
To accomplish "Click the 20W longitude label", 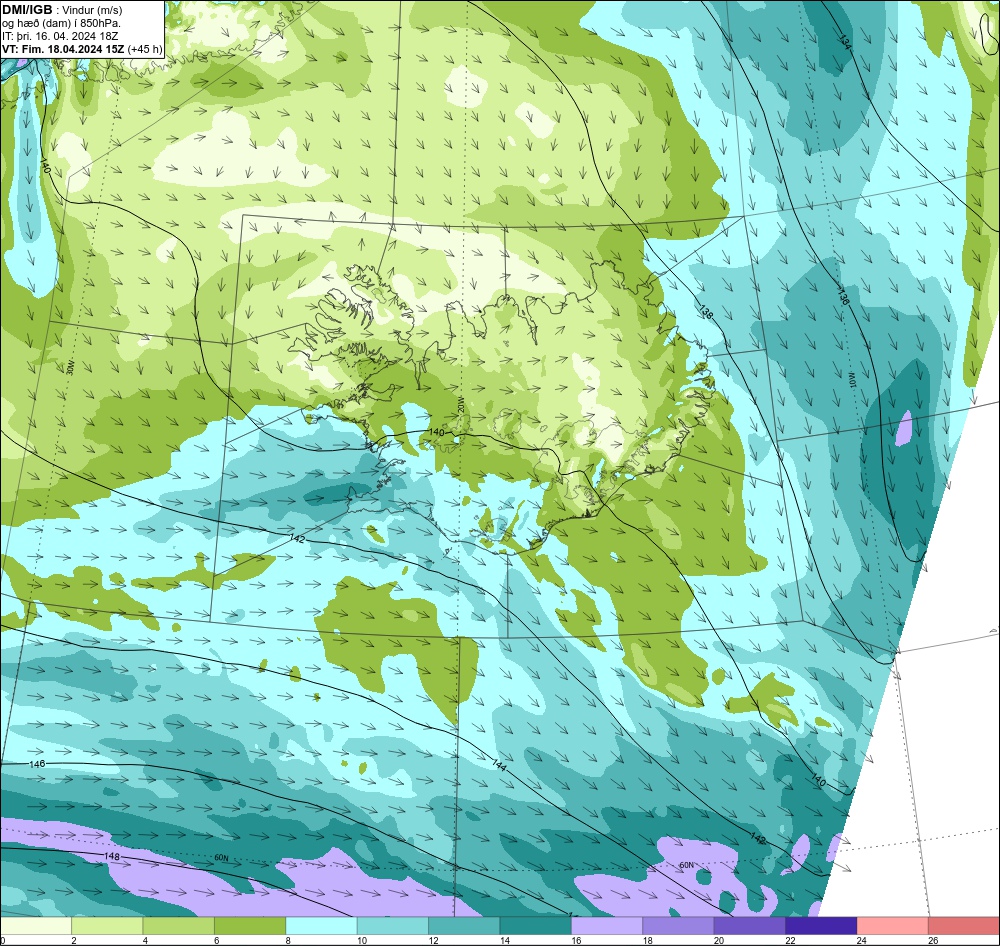I will 460,404.
